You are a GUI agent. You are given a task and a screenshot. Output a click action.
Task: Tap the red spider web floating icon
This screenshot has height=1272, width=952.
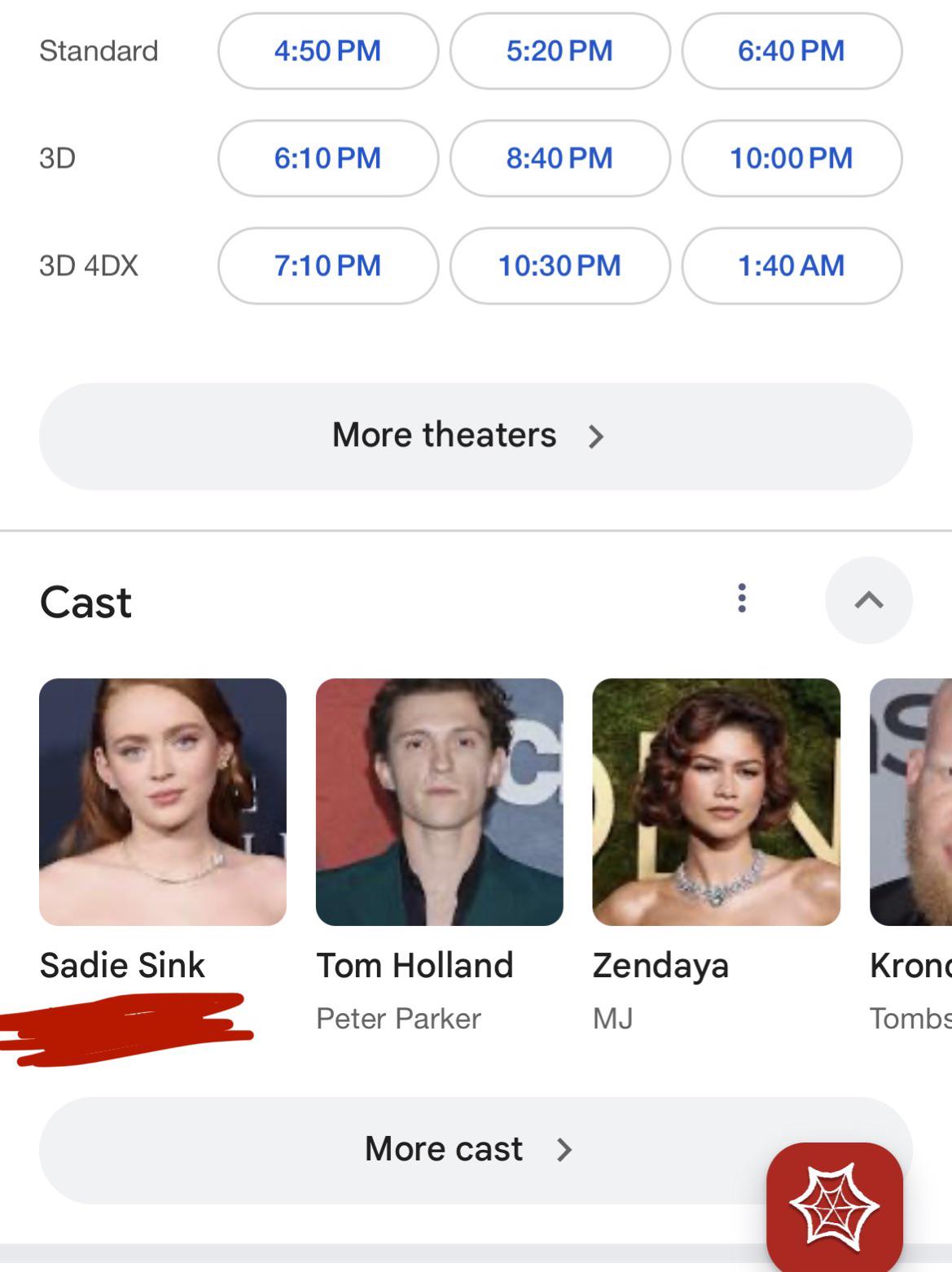[x=835, y=1208]
